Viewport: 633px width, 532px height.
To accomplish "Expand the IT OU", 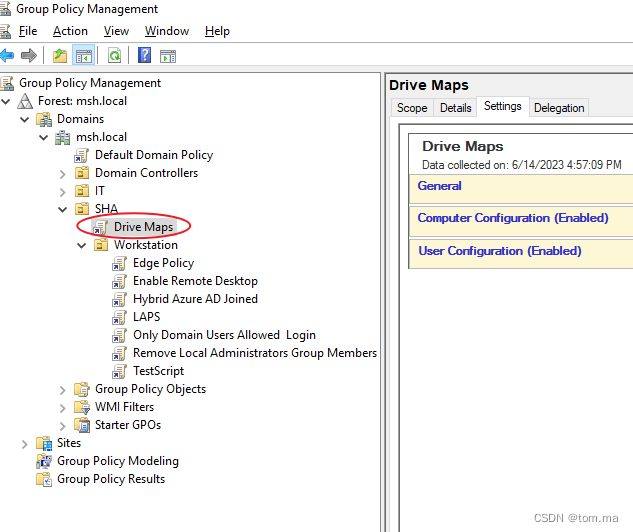I will tap(63, 192).
